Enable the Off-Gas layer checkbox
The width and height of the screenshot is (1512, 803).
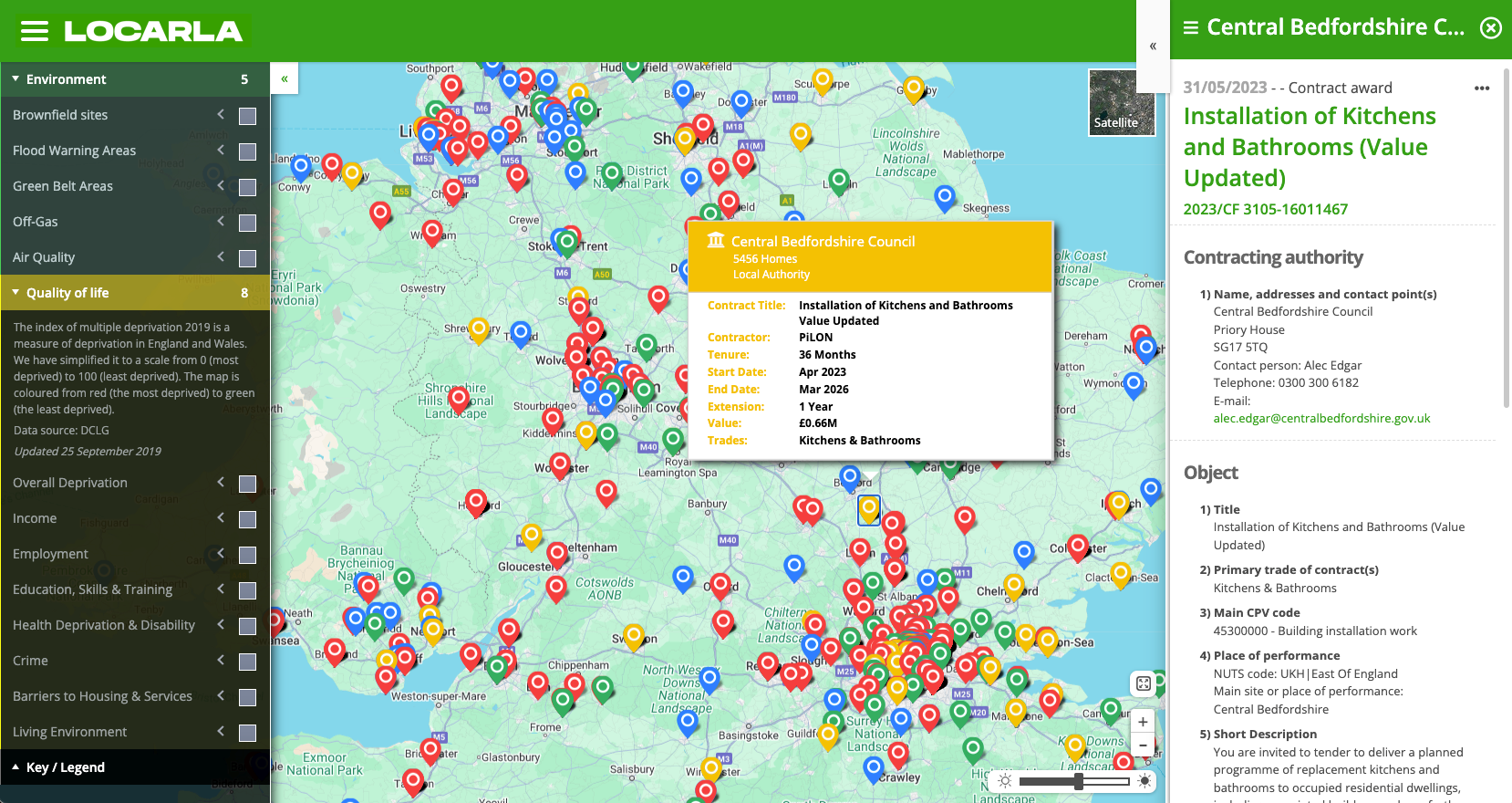click(247, 223)
